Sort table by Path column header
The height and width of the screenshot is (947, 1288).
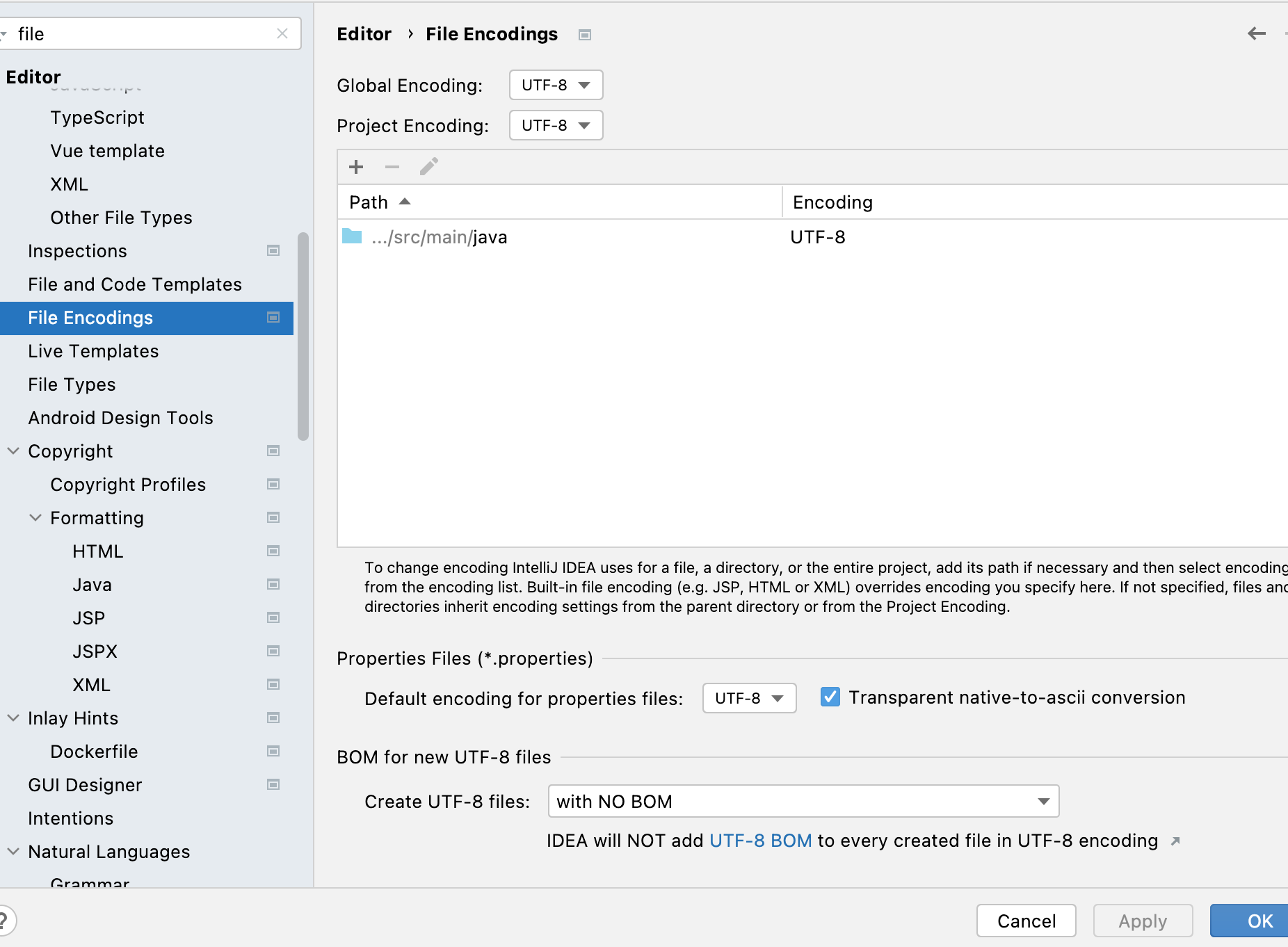(x=369, y=202)
